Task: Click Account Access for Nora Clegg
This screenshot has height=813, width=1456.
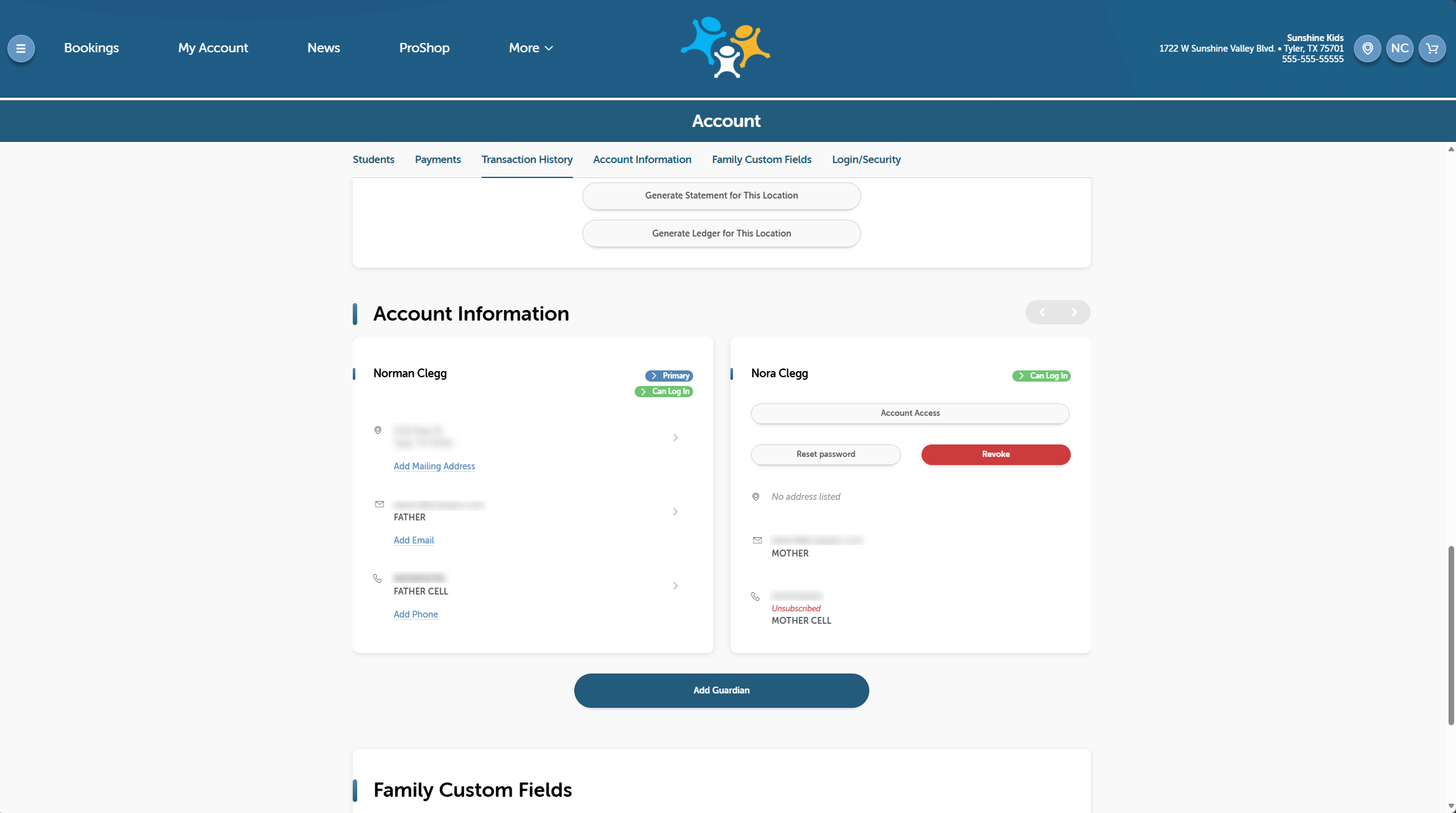Action: [910, 413]
